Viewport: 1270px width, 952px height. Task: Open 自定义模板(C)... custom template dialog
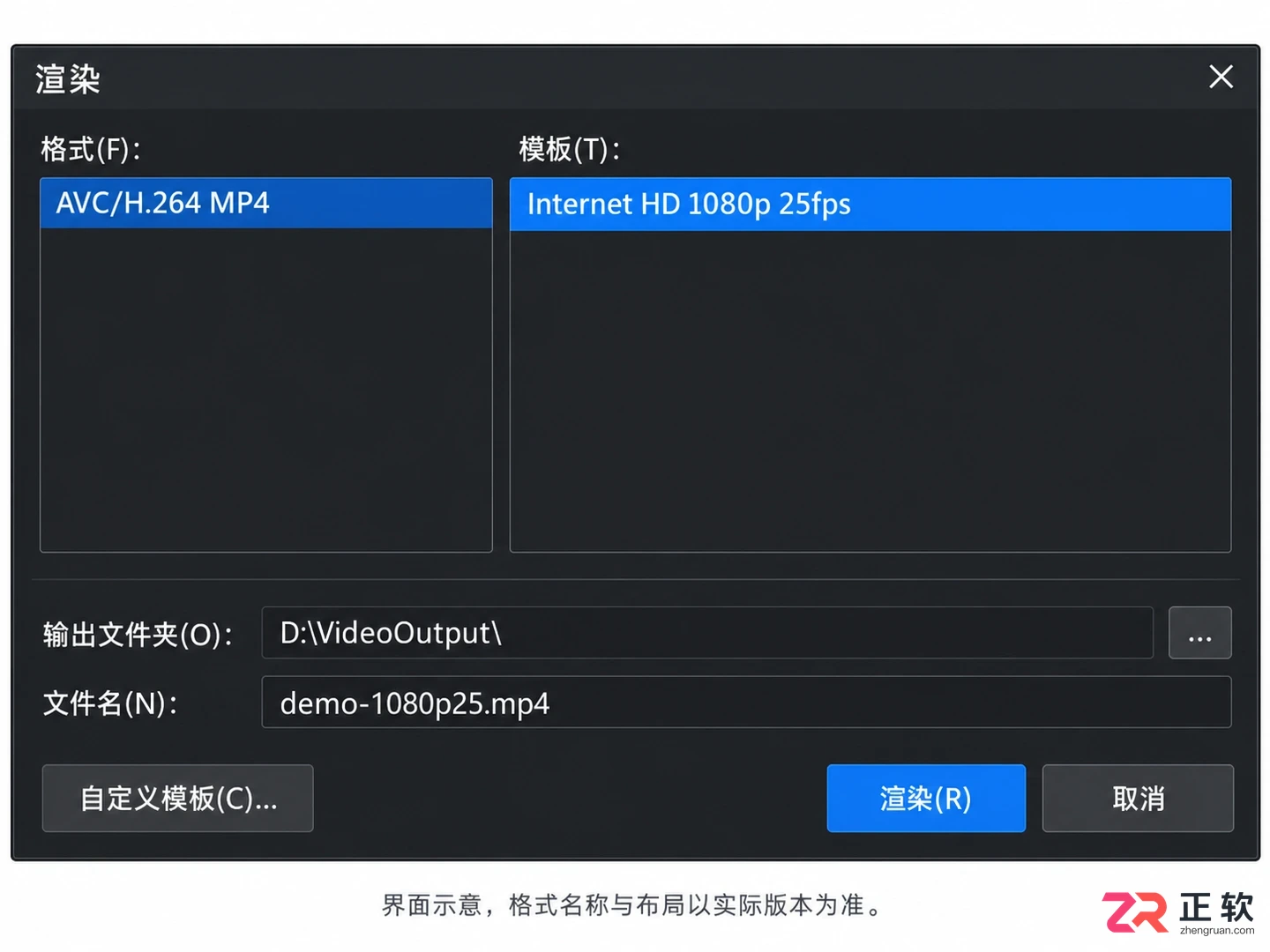click(178, 799)
